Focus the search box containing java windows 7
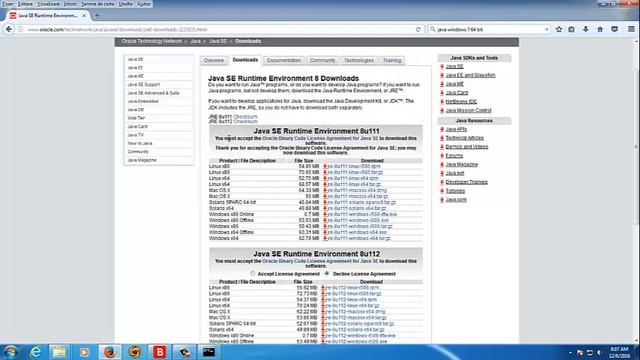 tap(490, 29)
